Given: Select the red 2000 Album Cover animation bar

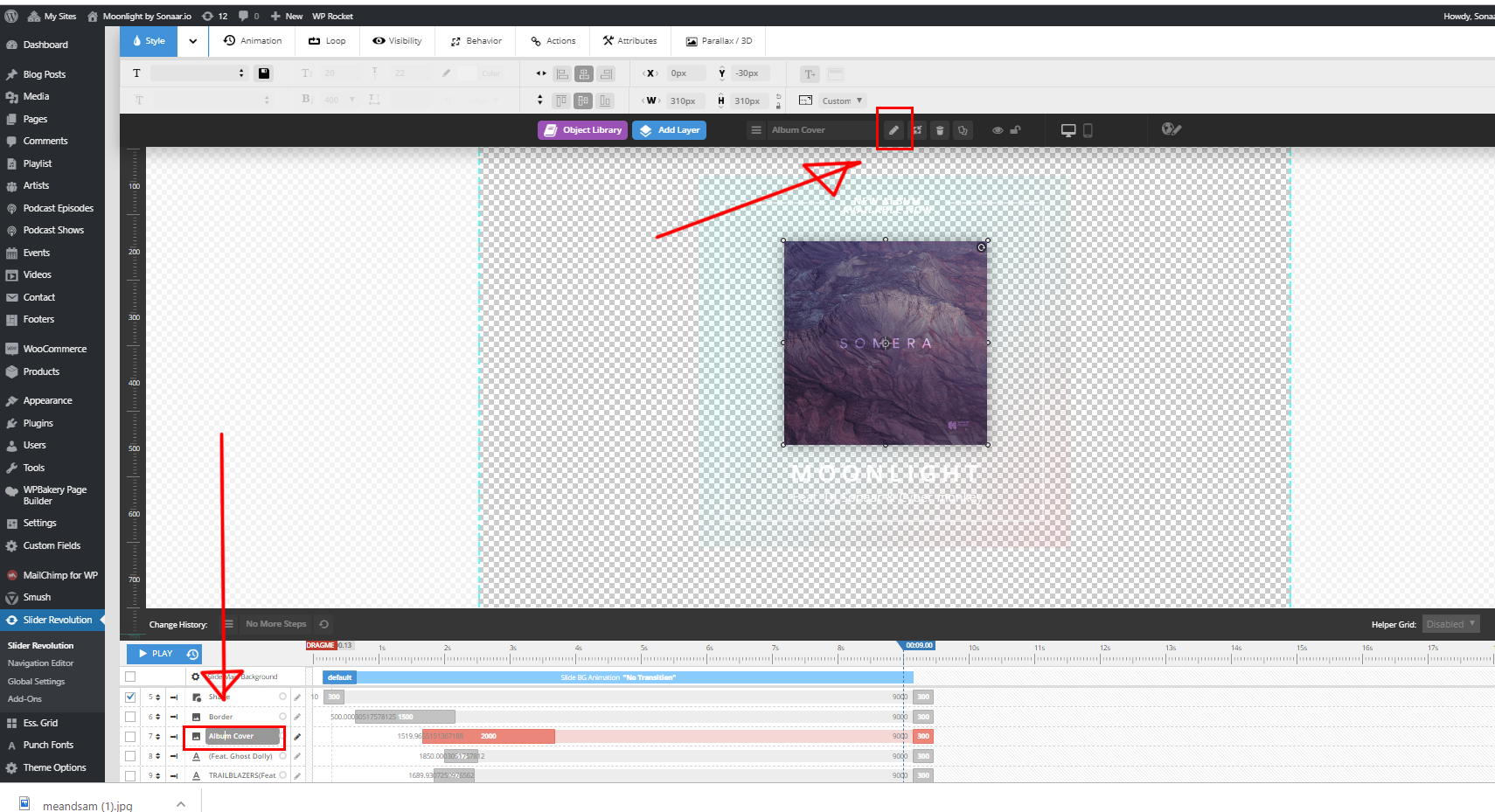Looking at the screenshot, I should [489, 737].
